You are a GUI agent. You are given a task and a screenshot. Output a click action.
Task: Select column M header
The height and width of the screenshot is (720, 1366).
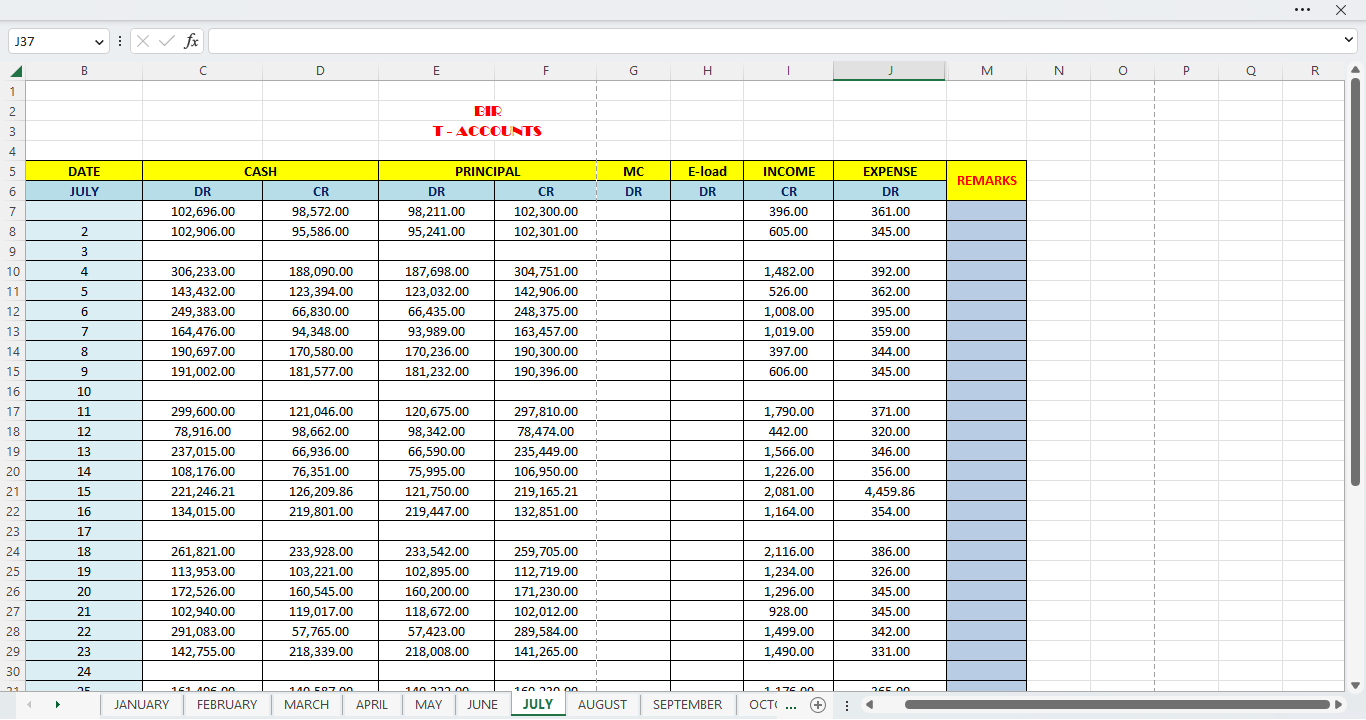click(987, 71)
